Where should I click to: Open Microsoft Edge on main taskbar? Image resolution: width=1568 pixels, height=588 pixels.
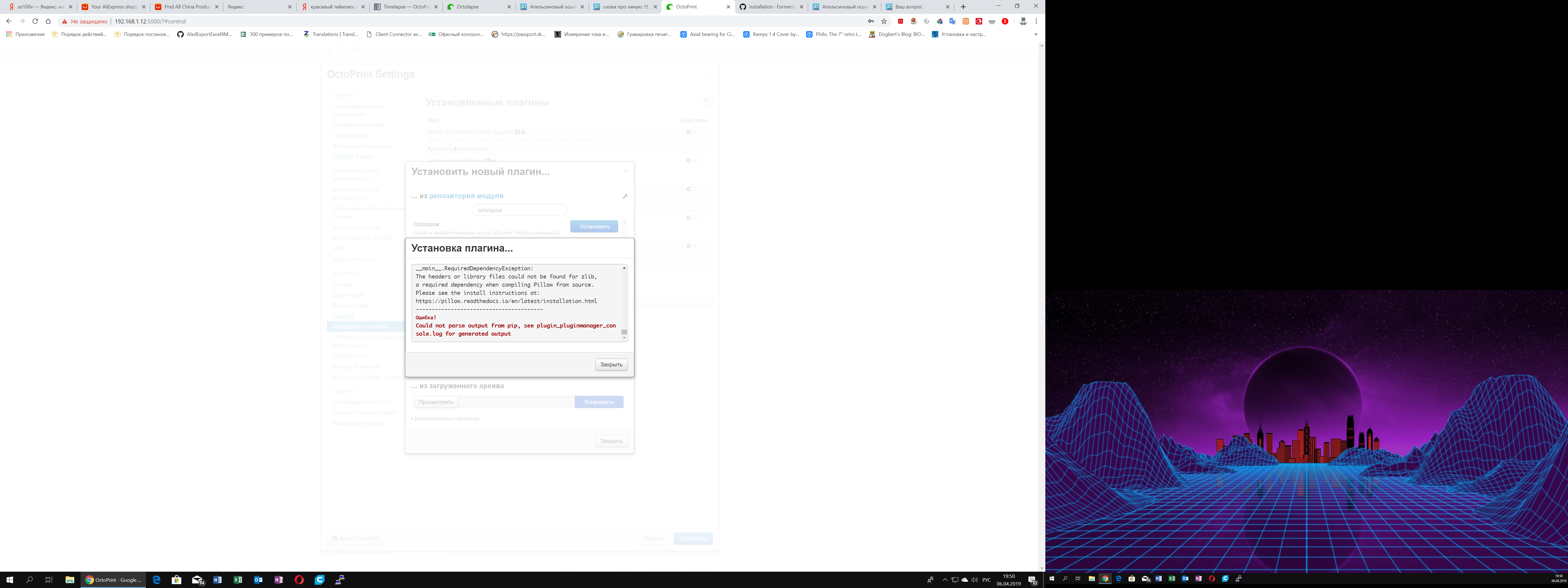tap(157, 580)
